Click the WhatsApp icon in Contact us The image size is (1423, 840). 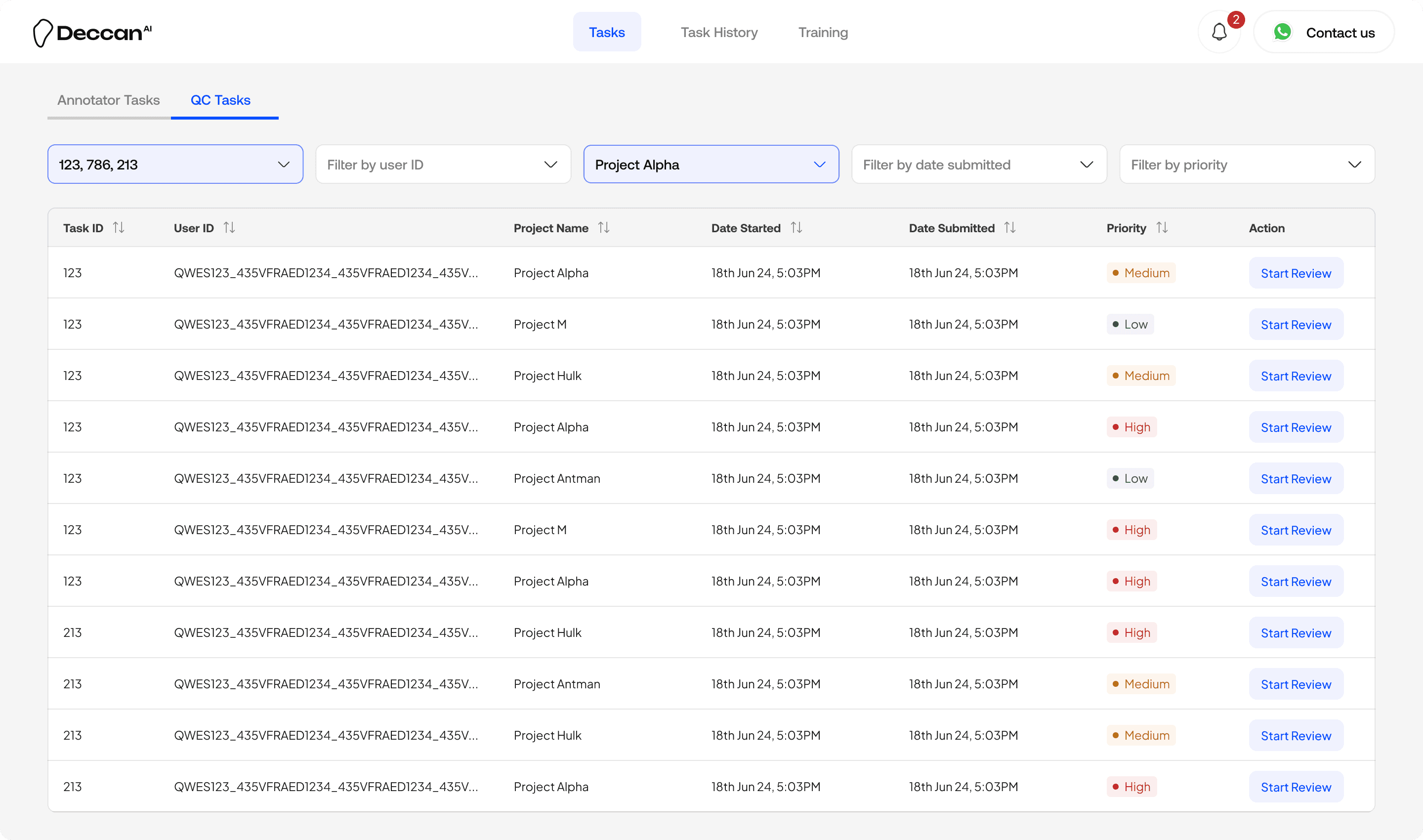[1282, 32]
